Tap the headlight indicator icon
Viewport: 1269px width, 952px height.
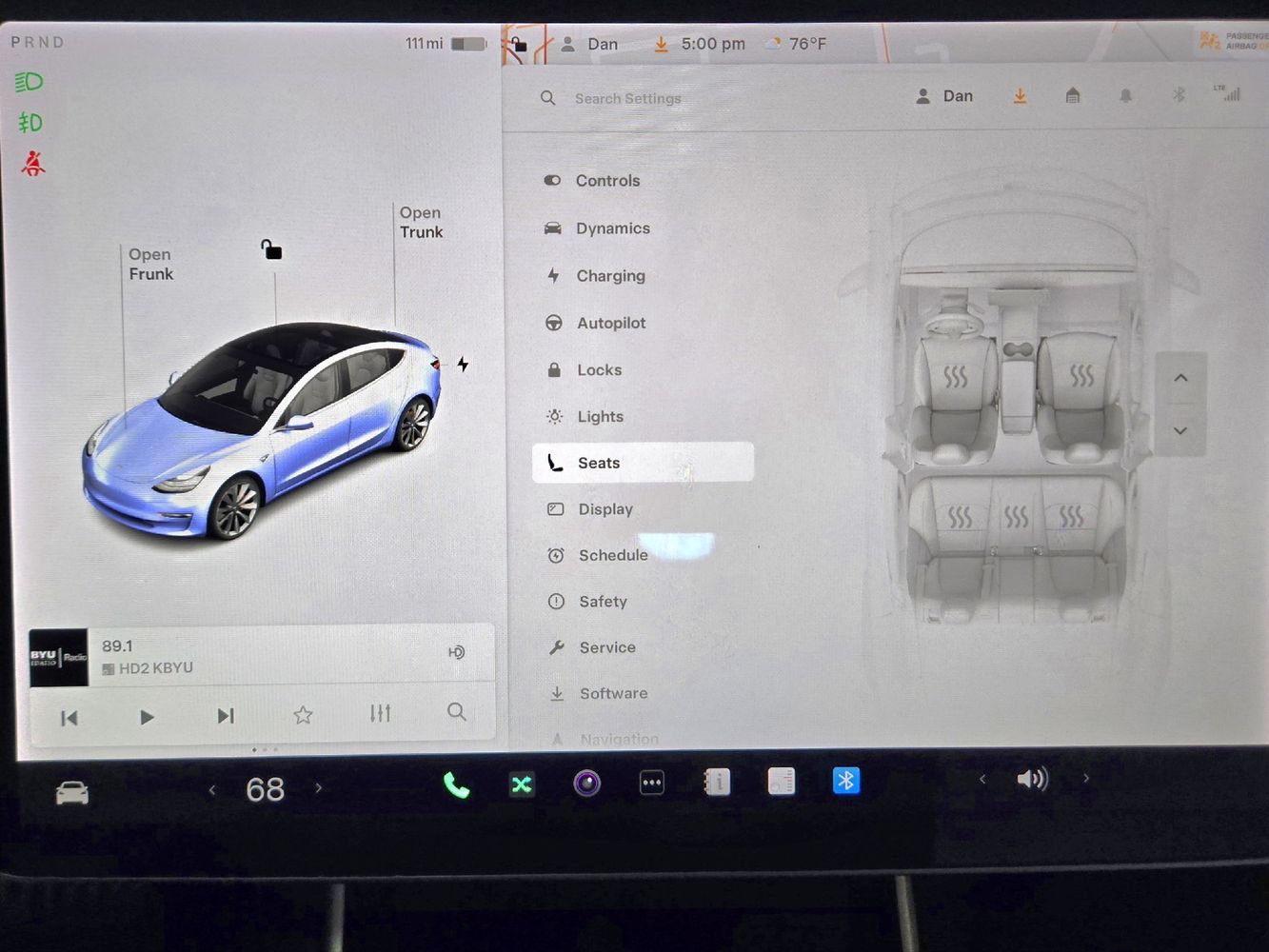tap(29, 82)
